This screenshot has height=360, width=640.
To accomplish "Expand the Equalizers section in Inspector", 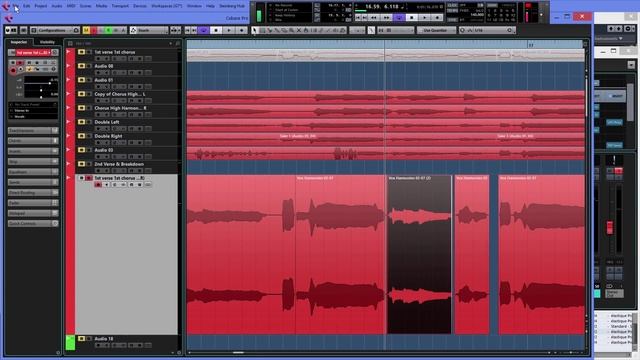I will [x=33, y=172].
